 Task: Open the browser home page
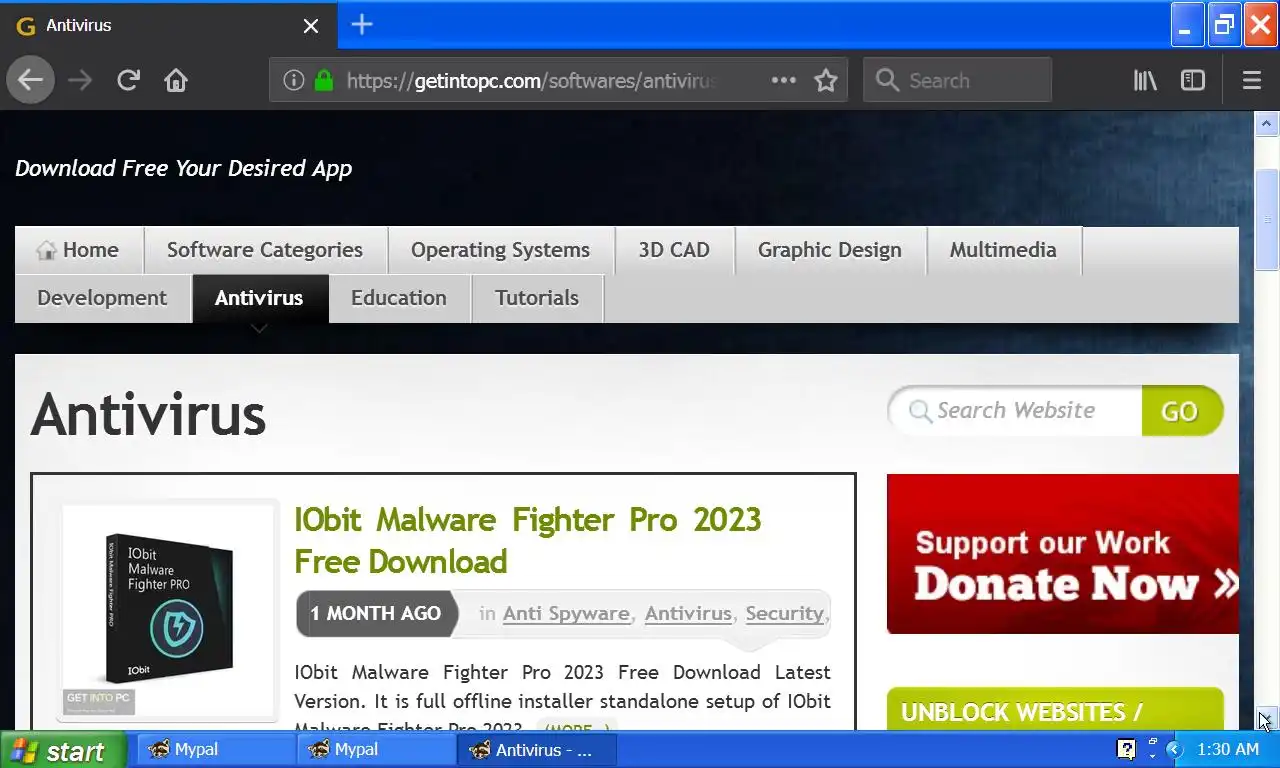coord(176,80)
